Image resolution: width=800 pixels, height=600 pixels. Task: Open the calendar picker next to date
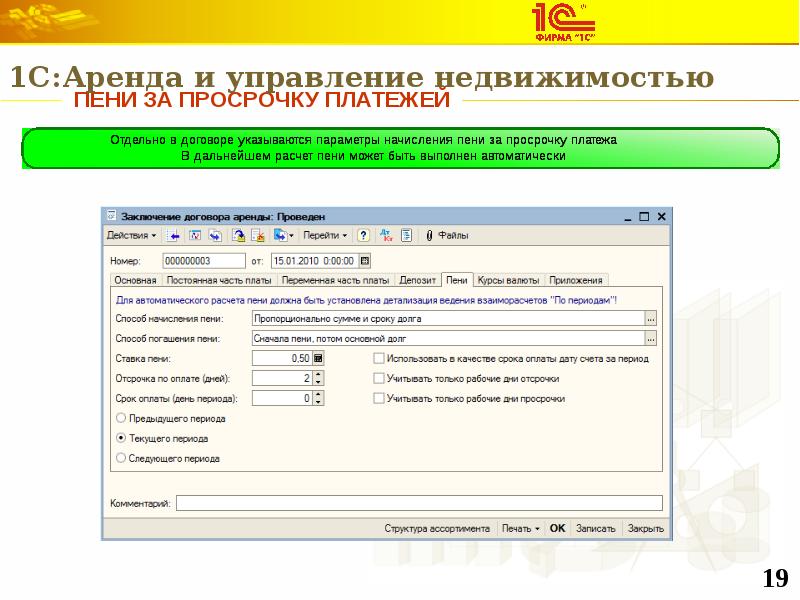tap(365, 261)
